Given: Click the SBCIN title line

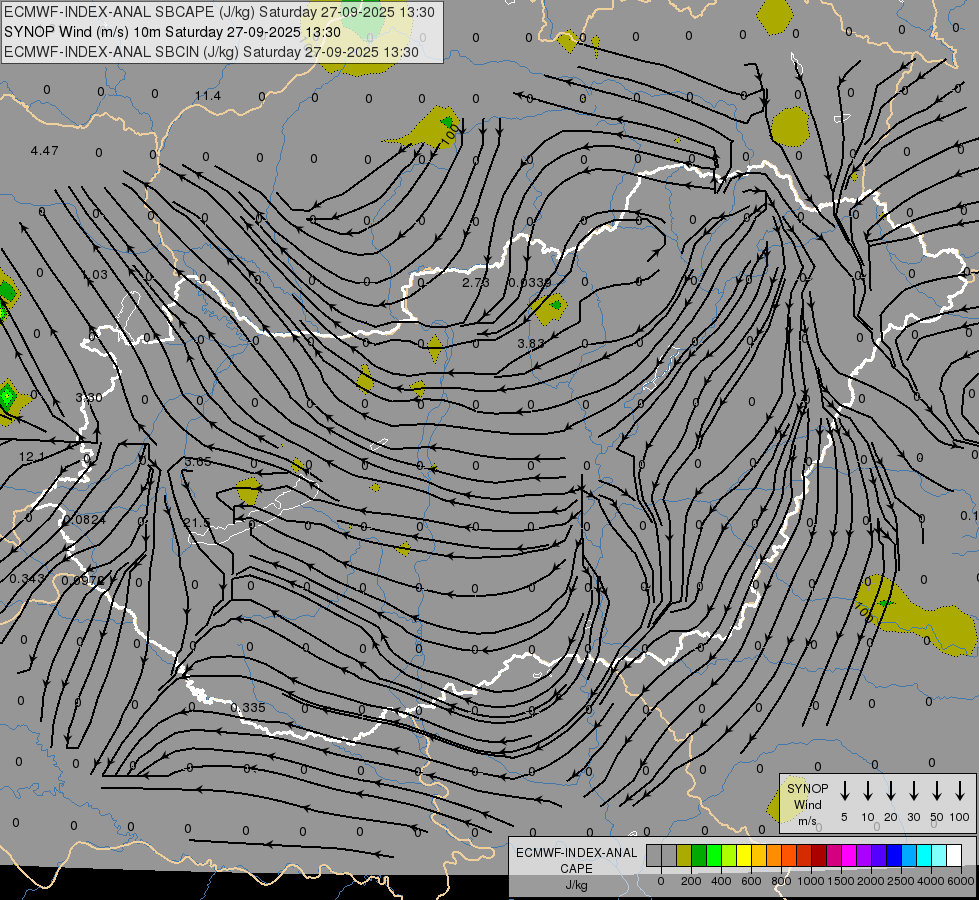Looking at the screenshot, I should pyautogui.click(x=211, y=52).
